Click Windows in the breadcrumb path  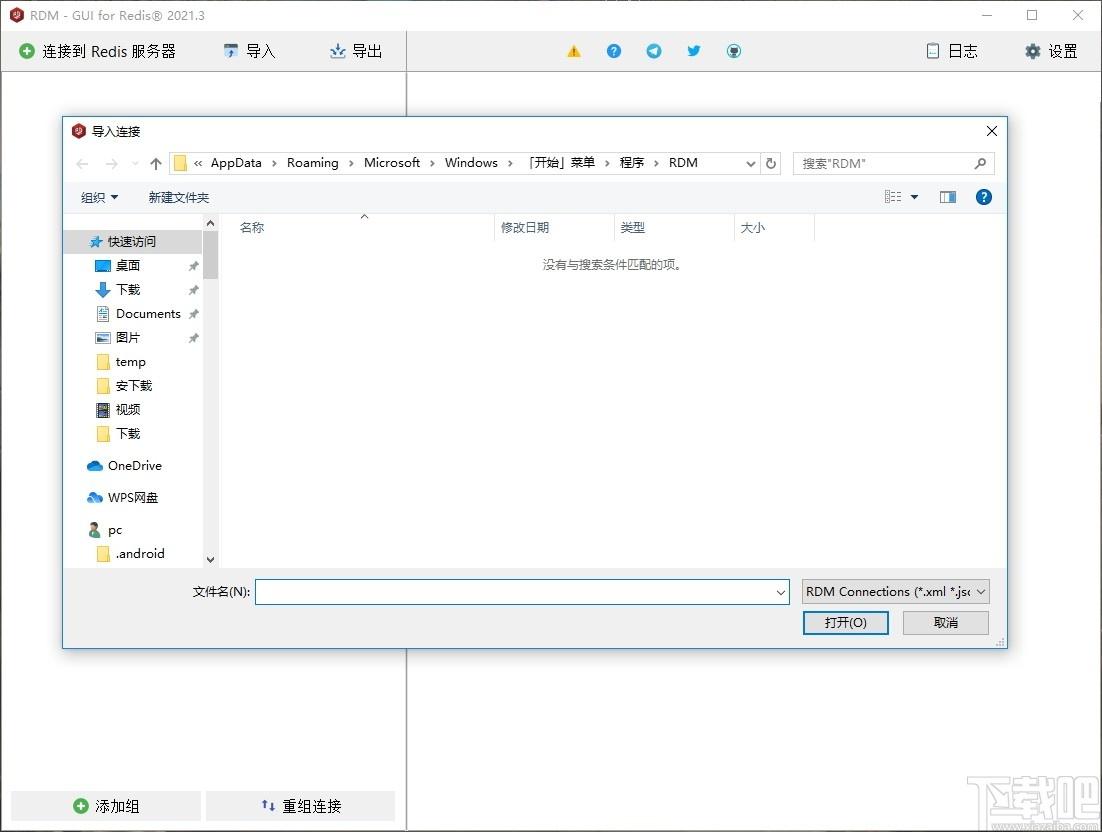click(471, 163)
